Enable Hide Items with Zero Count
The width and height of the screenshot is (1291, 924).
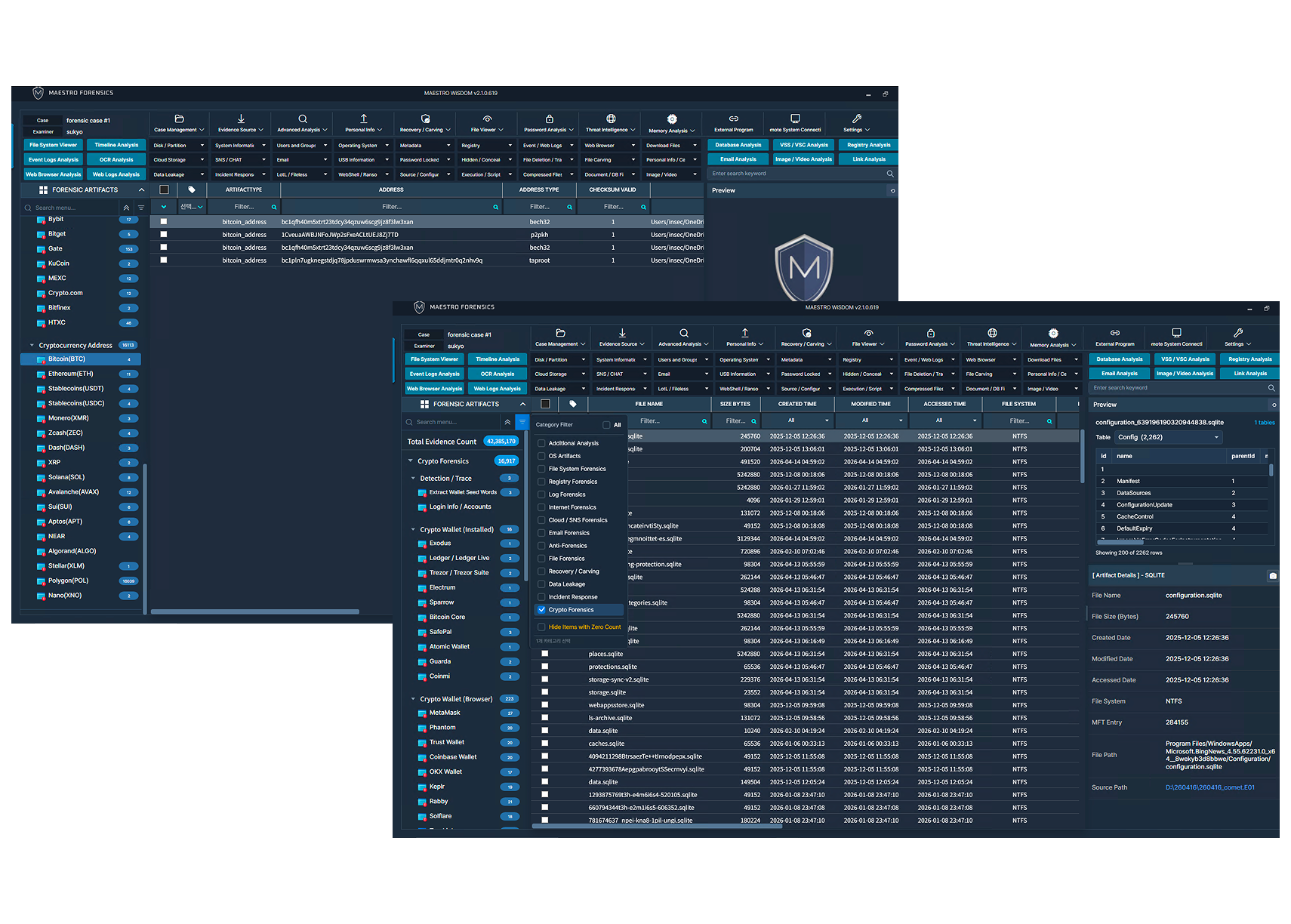(541, 627)
